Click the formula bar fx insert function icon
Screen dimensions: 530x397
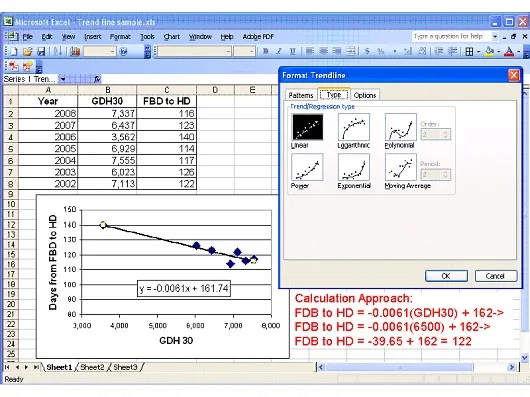point(97,79)
